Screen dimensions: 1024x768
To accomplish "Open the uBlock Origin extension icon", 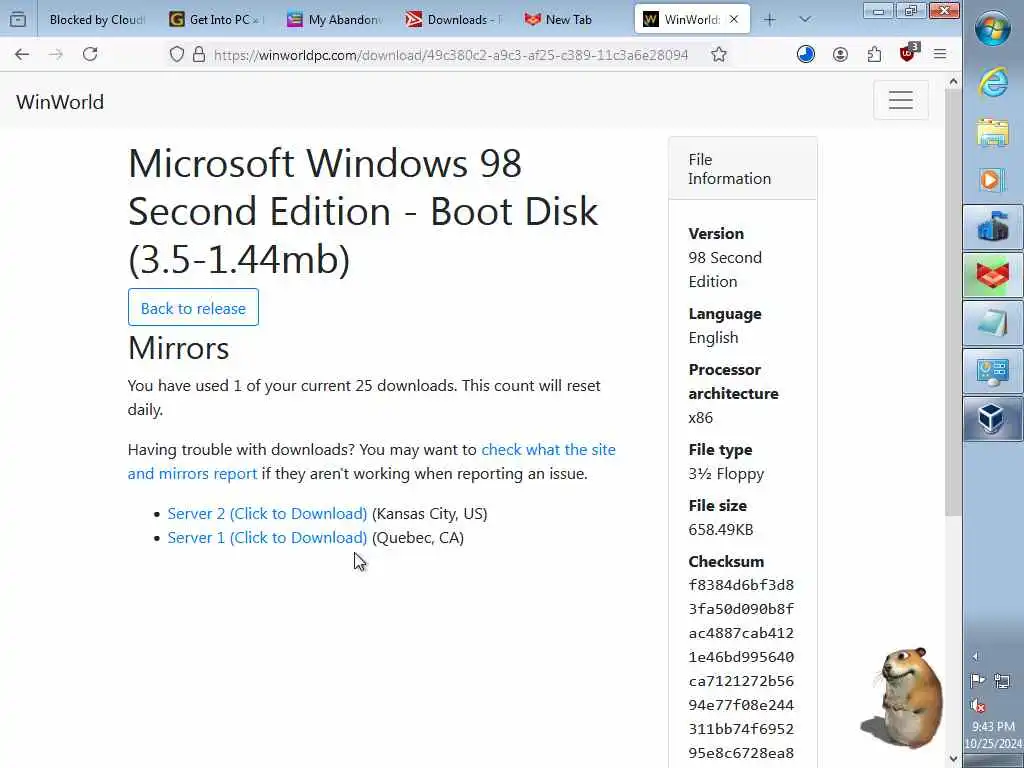I will point(908,54).
